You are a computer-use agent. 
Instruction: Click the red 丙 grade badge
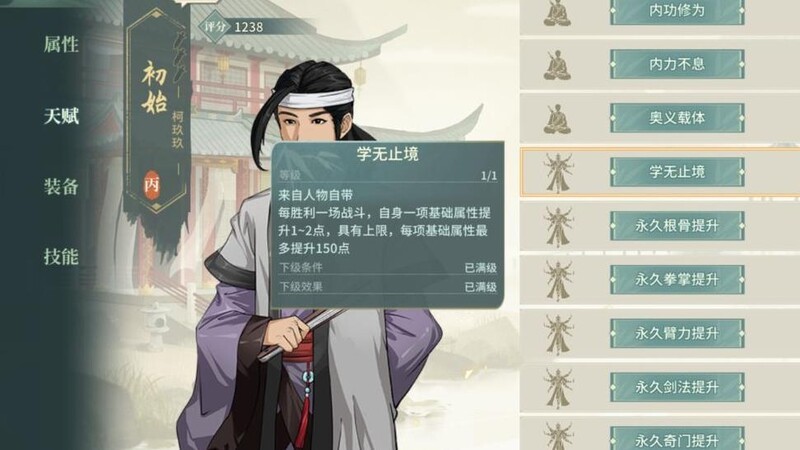pyautogui.click(x=152, y=184)
